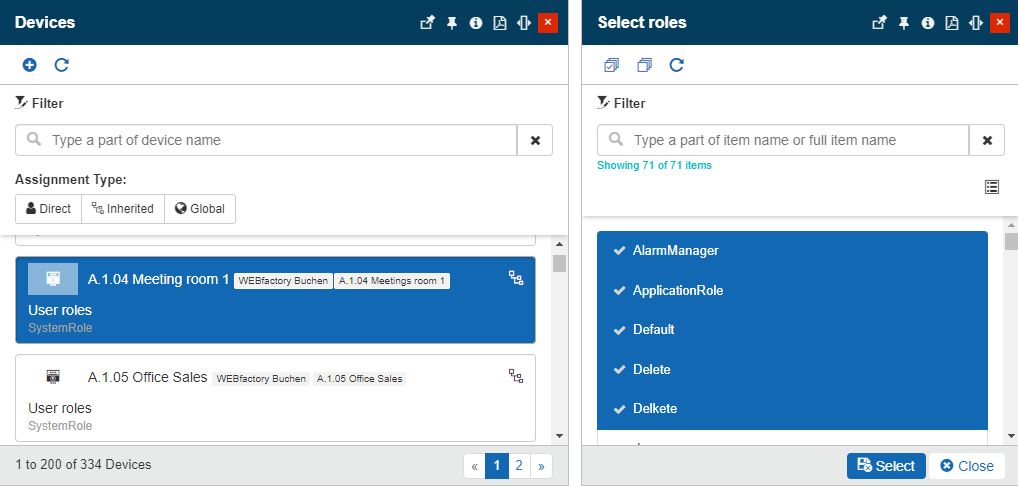The width and height of the screenshot is (1018, 486).
Task: Go to page 2 of devices
Action: point(519,465)
